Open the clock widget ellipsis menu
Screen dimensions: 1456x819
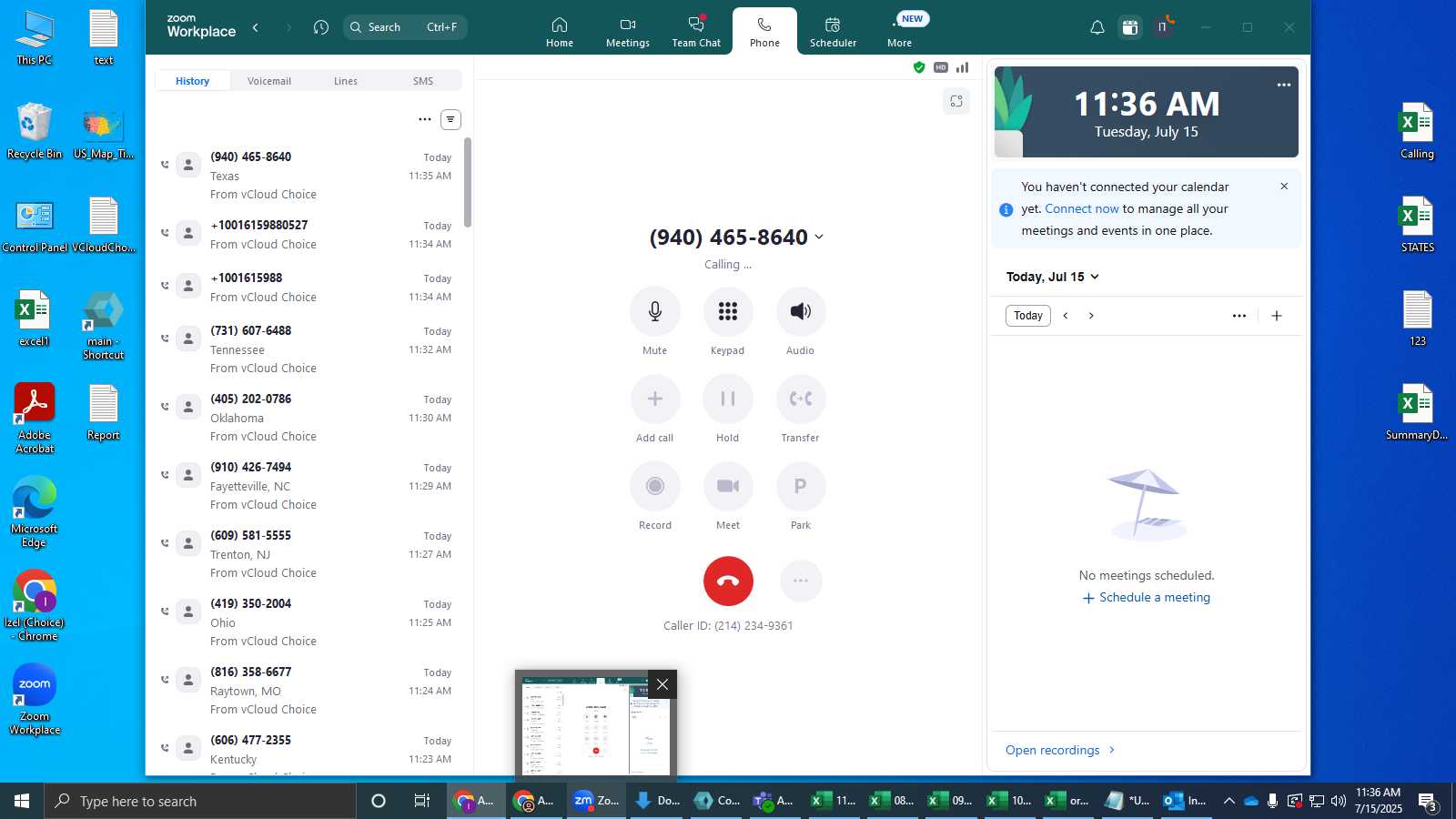(x=1284, y=85)
